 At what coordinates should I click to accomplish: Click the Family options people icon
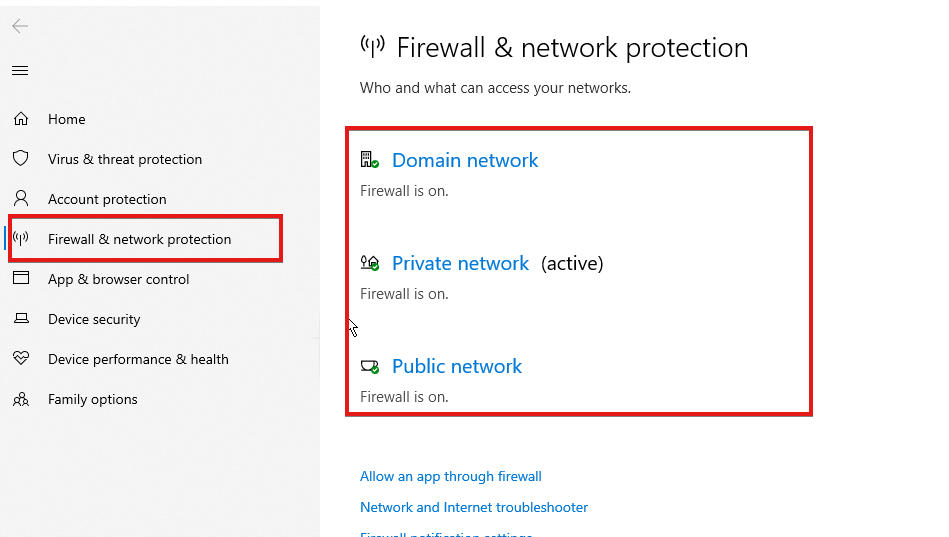21,399
